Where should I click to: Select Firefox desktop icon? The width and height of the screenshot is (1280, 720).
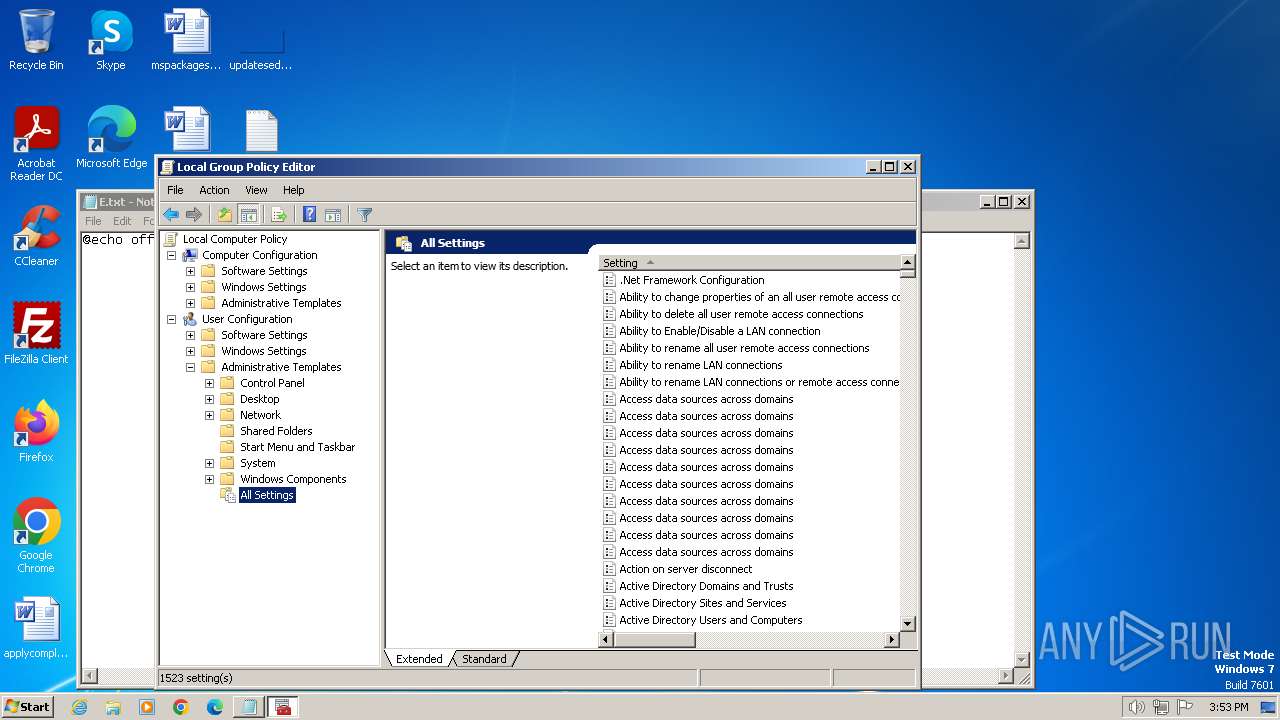36,432
